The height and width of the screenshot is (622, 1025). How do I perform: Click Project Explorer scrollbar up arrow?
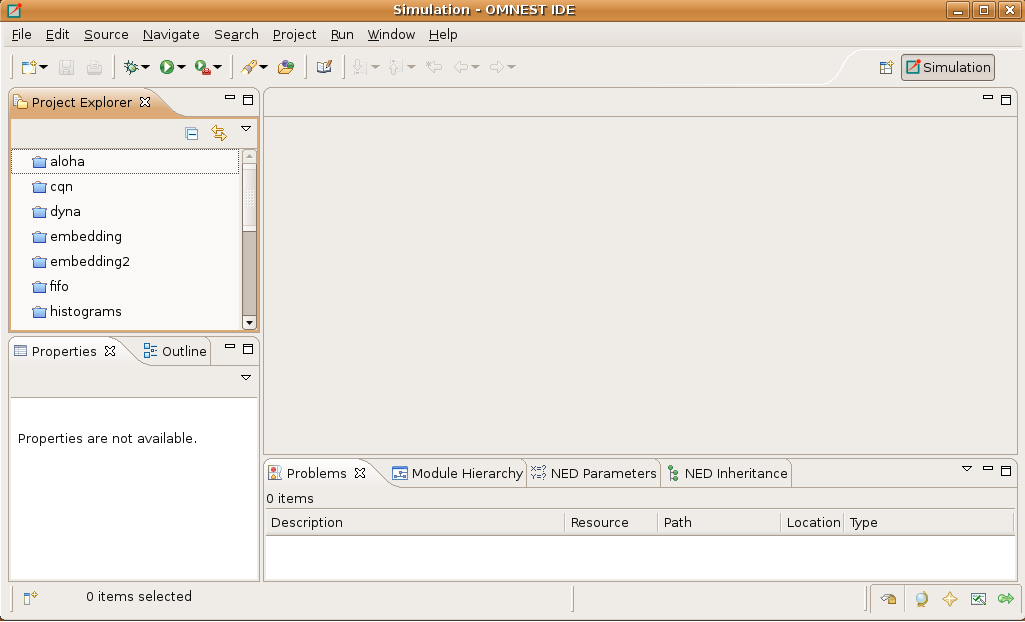click(x=249, y=156)
